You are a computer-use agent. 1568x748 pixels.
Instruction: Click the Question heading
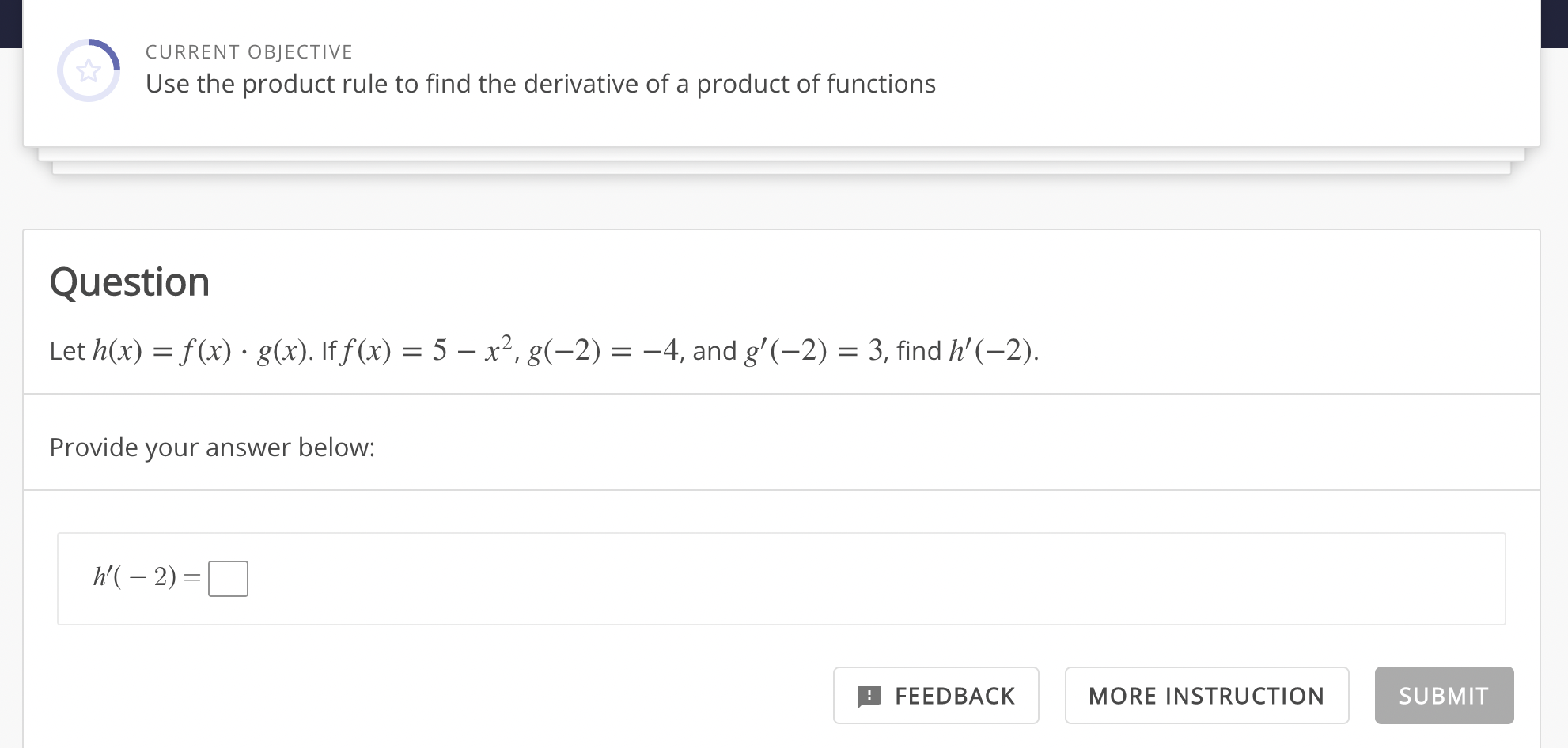[x=129, y=281]
